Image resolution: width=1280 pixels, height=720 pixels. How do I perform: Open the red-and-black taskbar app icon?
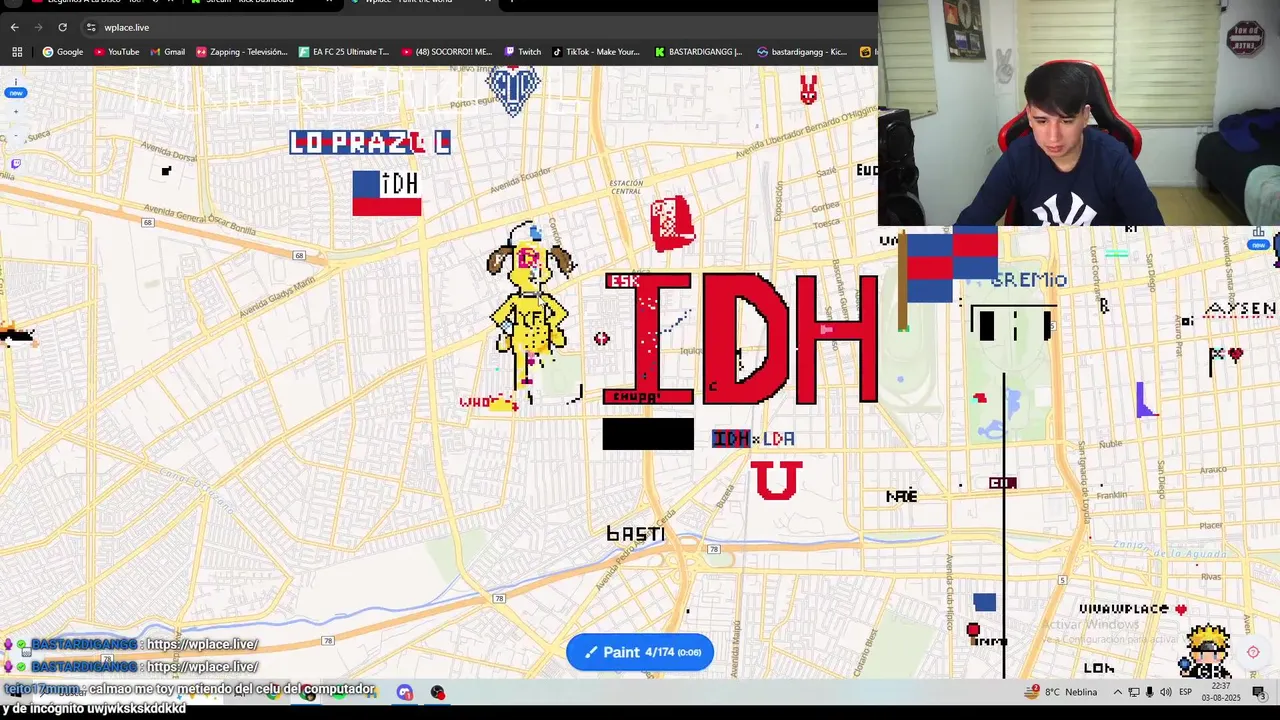click(x=437, y=692)
